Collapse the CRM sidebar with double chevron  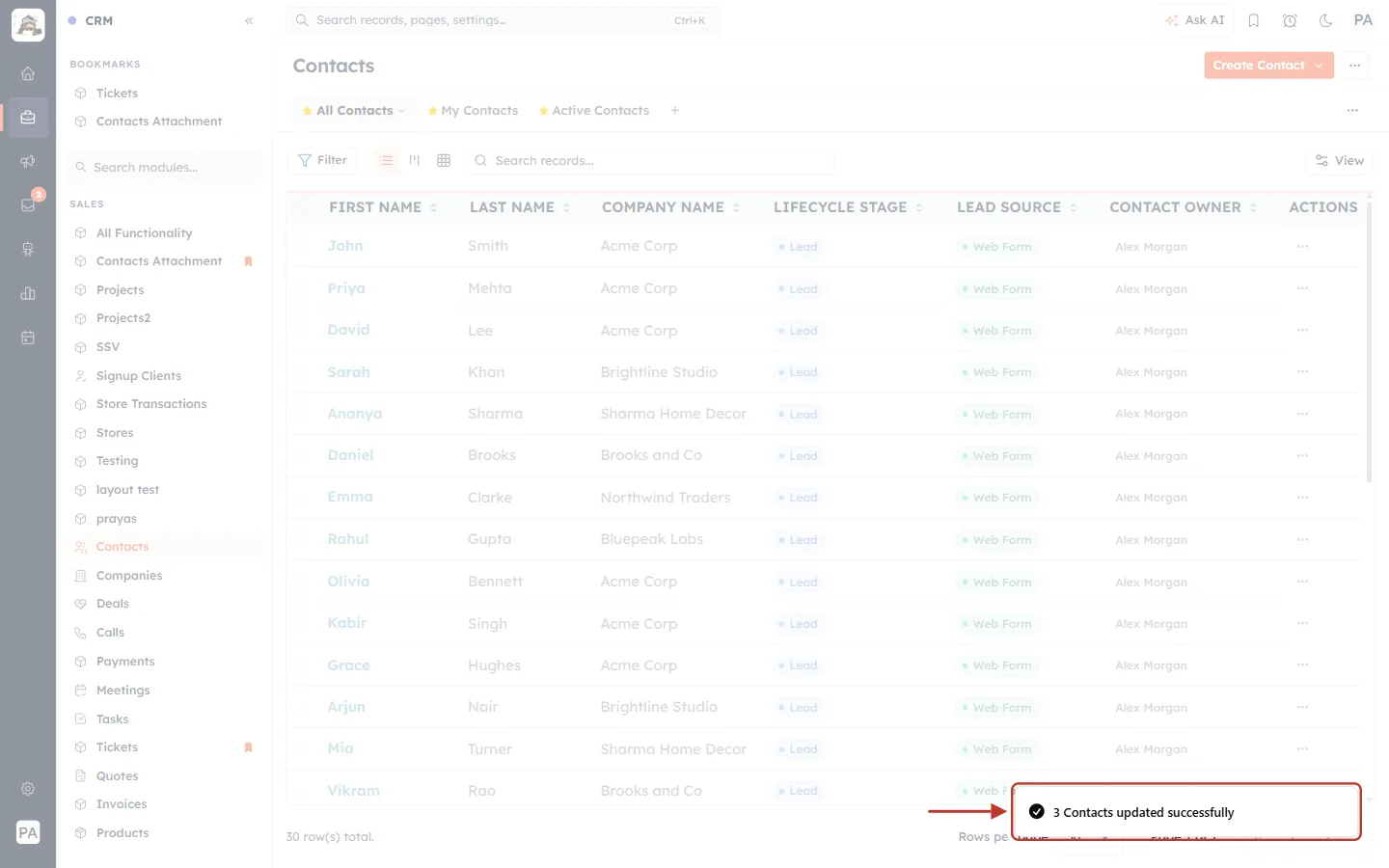(x=249, y=20)
